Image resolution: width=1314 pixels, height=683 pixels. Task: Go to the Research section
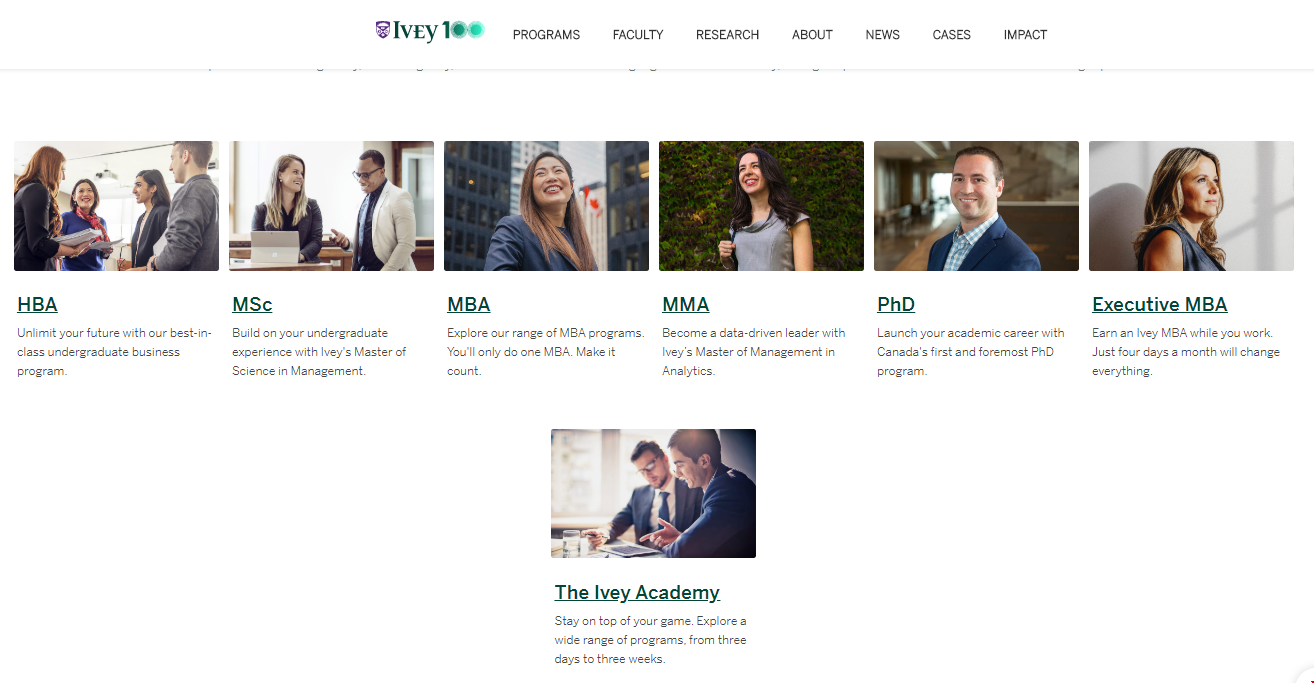(x=727, y=35)
